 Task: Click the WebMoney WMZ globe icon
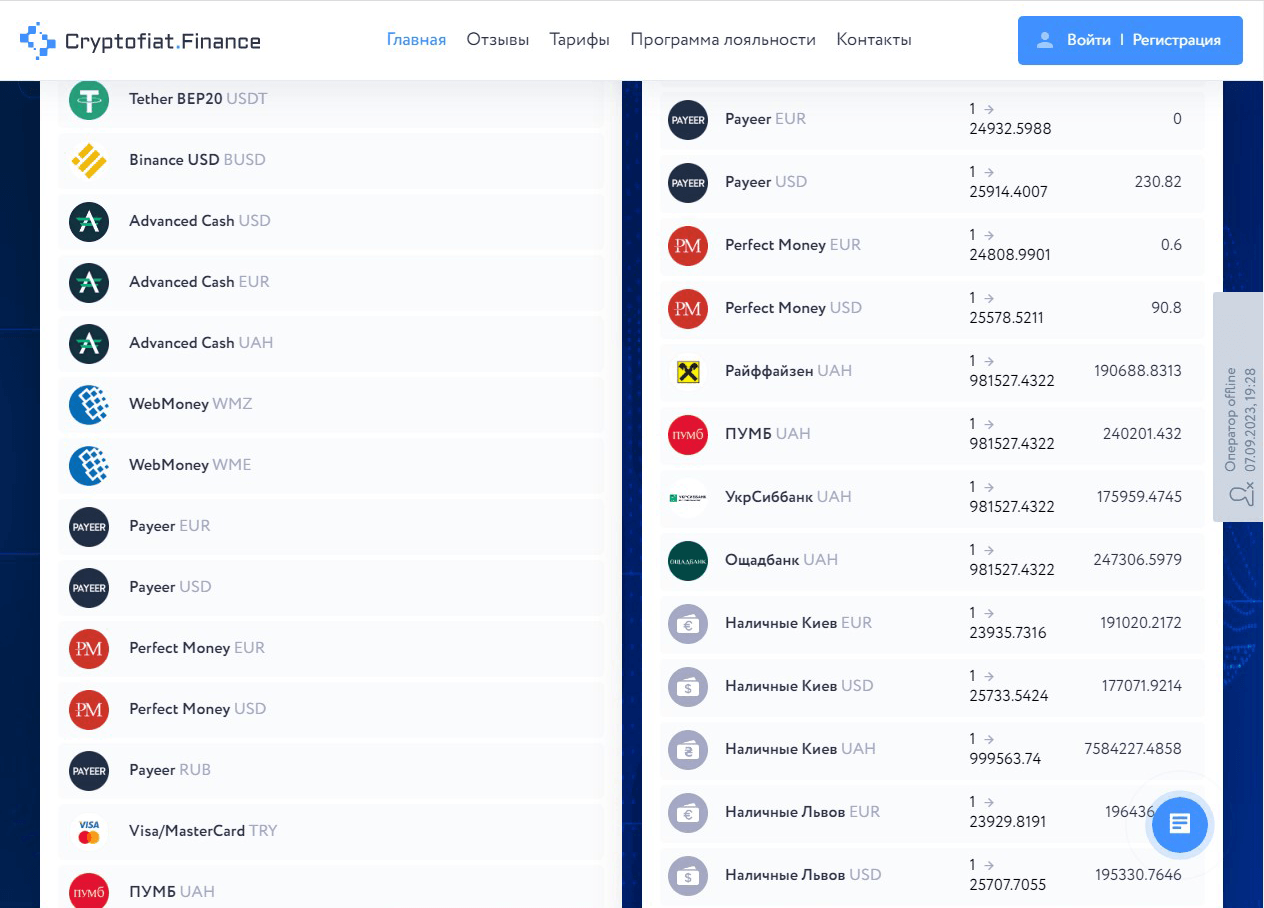tap(89, 404)
